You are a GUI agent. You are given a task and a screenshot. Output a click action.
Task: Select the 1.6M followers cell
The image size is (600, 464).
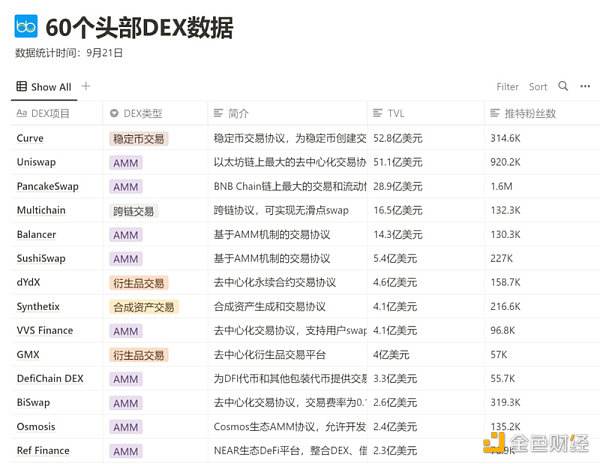tap(542, 186)
